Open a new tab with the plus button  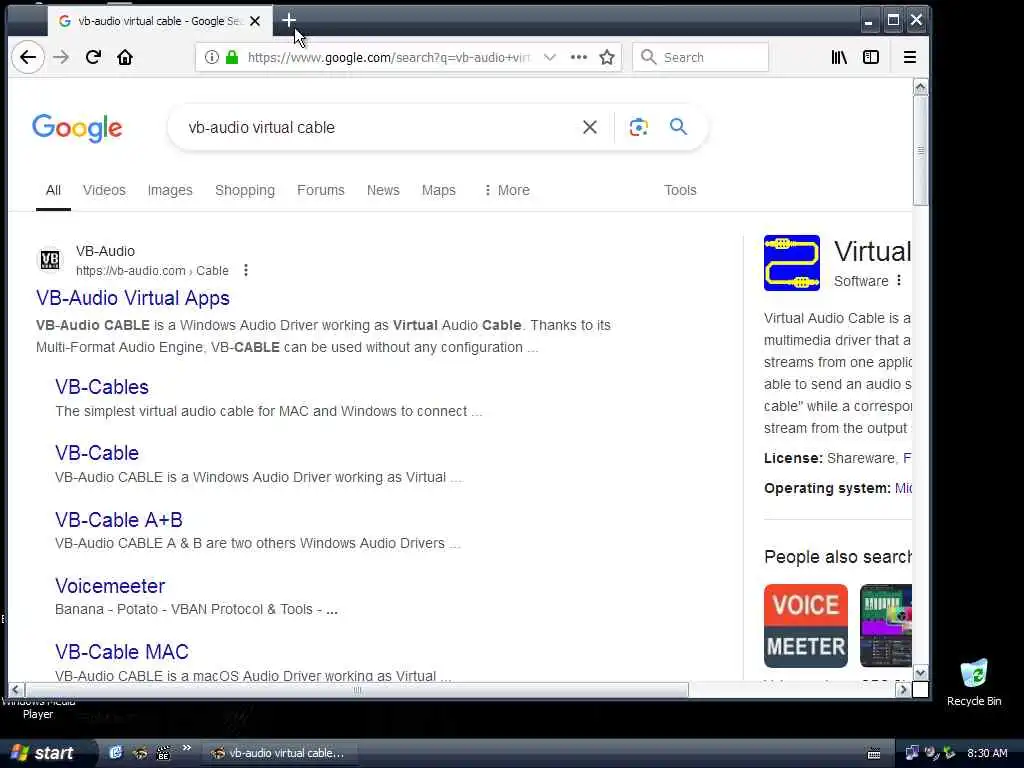[289, 21]
